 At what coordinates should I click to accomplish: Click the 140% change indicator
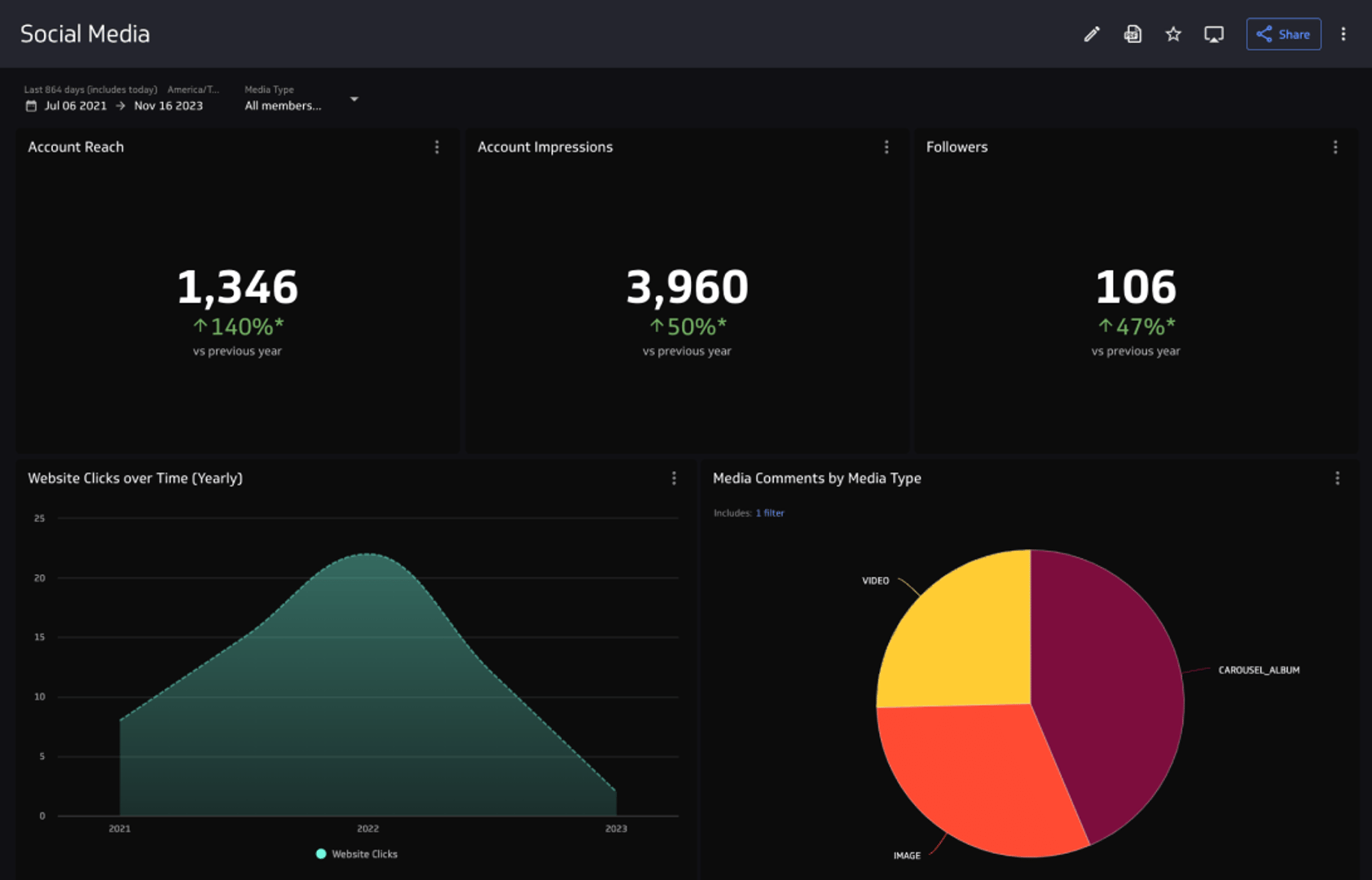pyautogui.click(x=238, y=327)
